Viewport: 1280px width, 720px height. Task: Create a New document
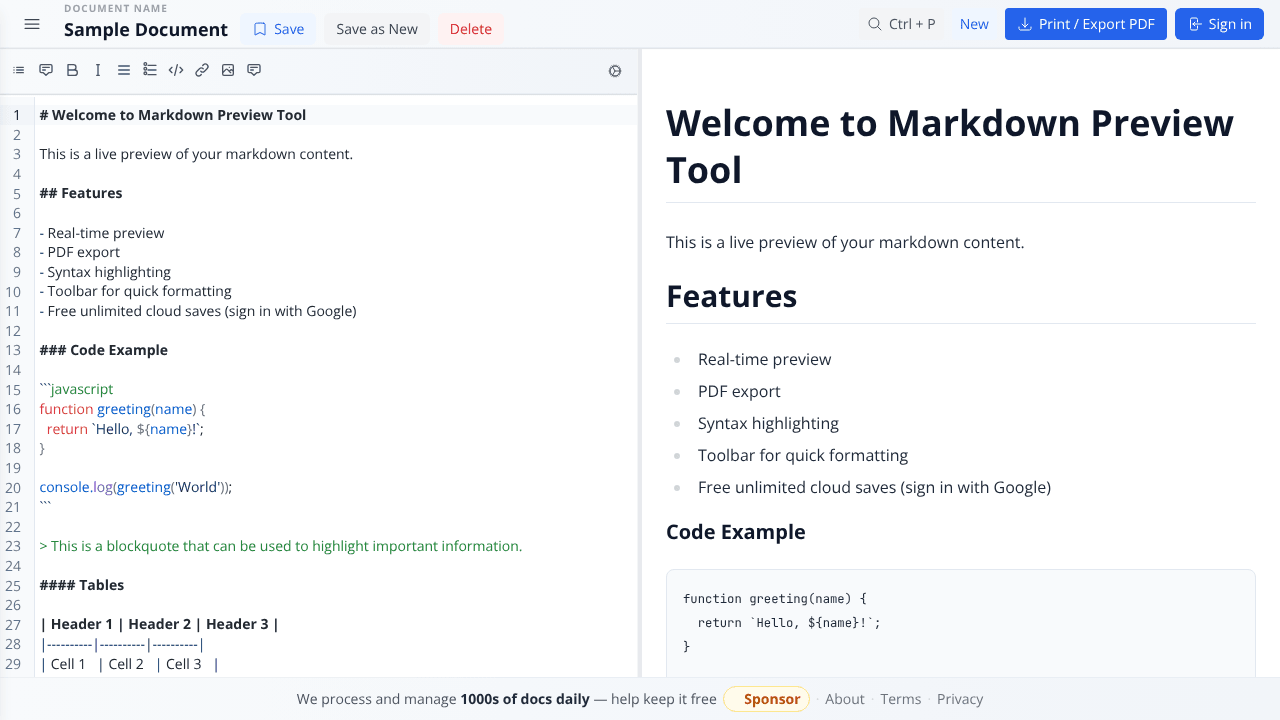coord(974,24)
